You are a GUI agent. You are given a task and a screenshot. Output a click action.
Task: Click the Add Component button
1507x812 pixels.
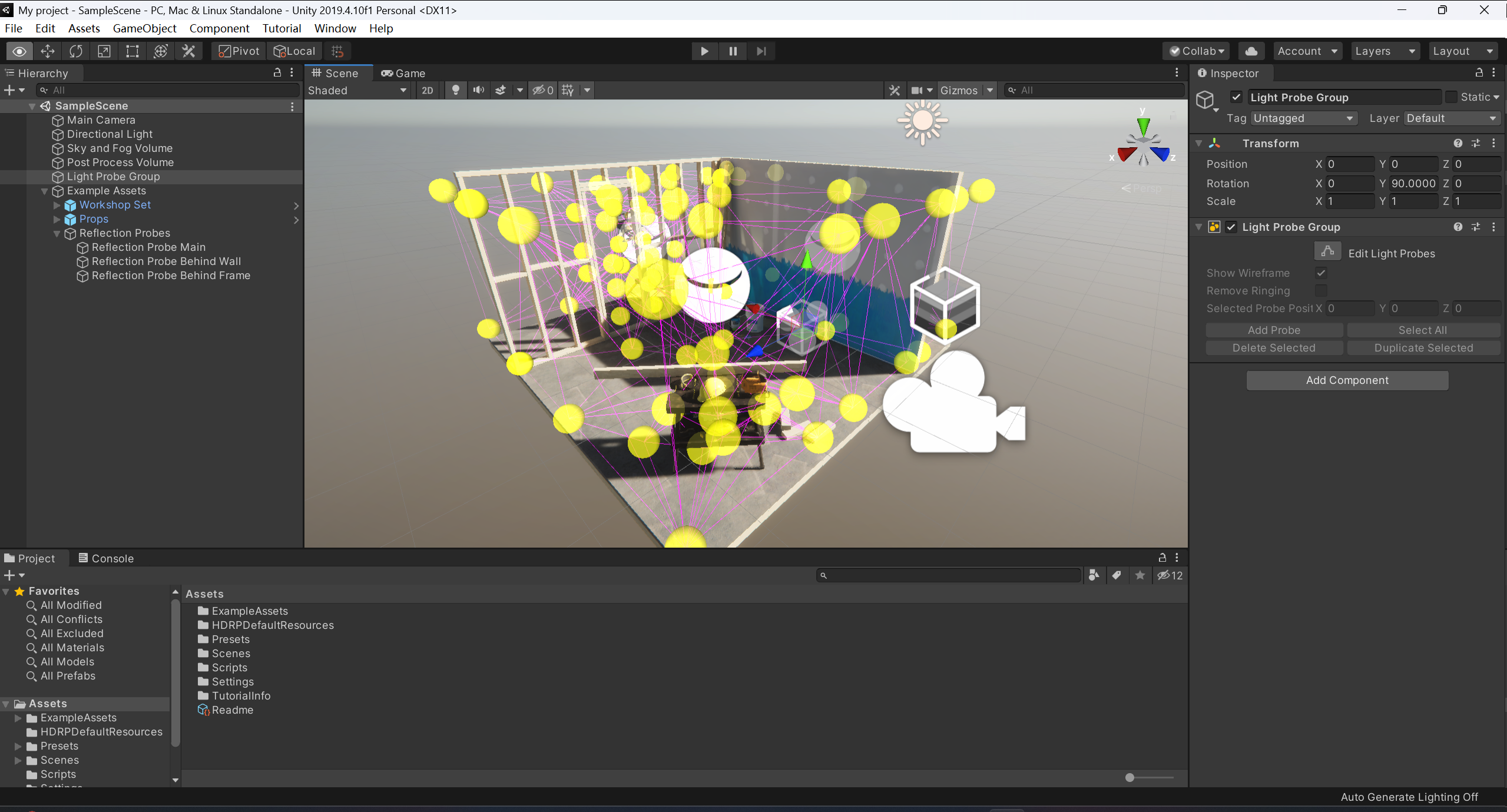pos(1347,380)
